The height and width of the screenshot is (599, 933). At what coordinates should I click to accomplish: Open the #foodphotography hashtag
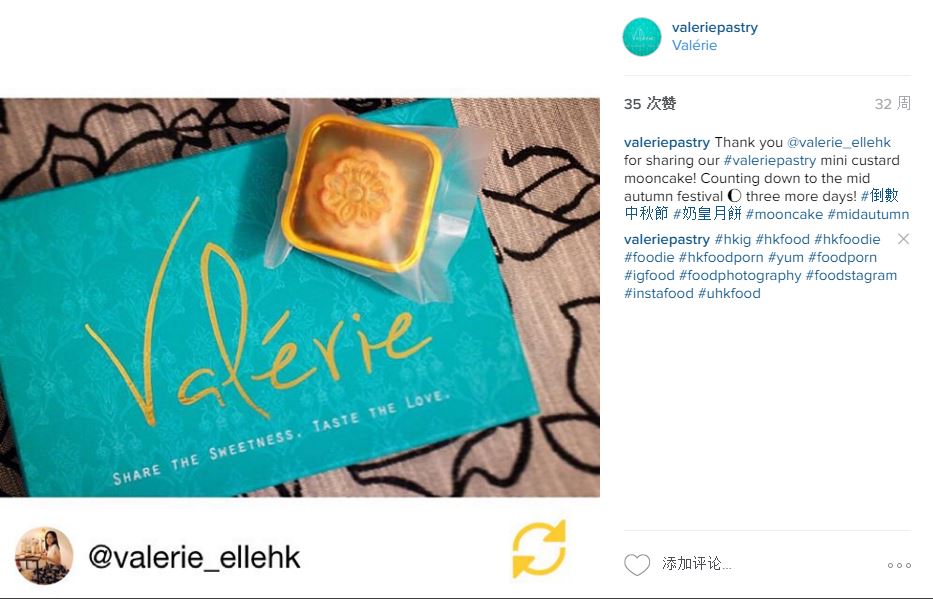click(740, 275)
